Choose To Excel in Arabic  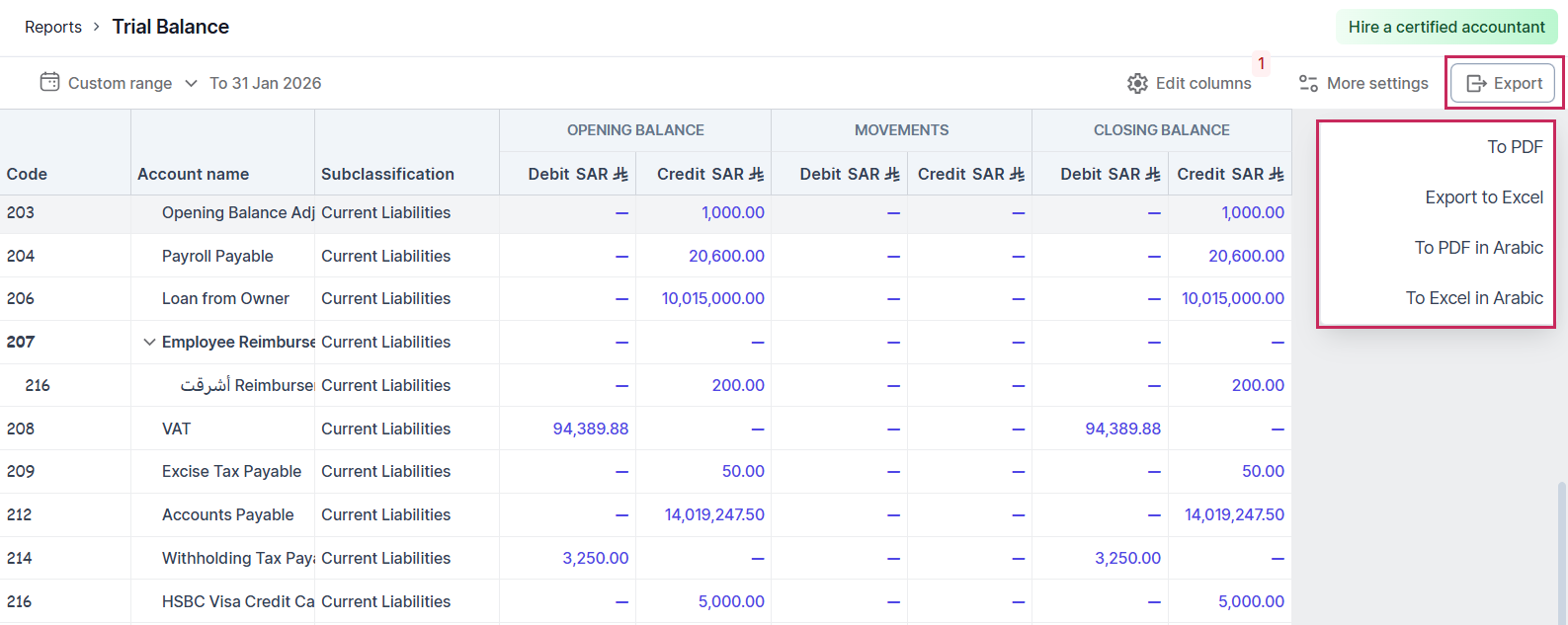pos(1473,298)
